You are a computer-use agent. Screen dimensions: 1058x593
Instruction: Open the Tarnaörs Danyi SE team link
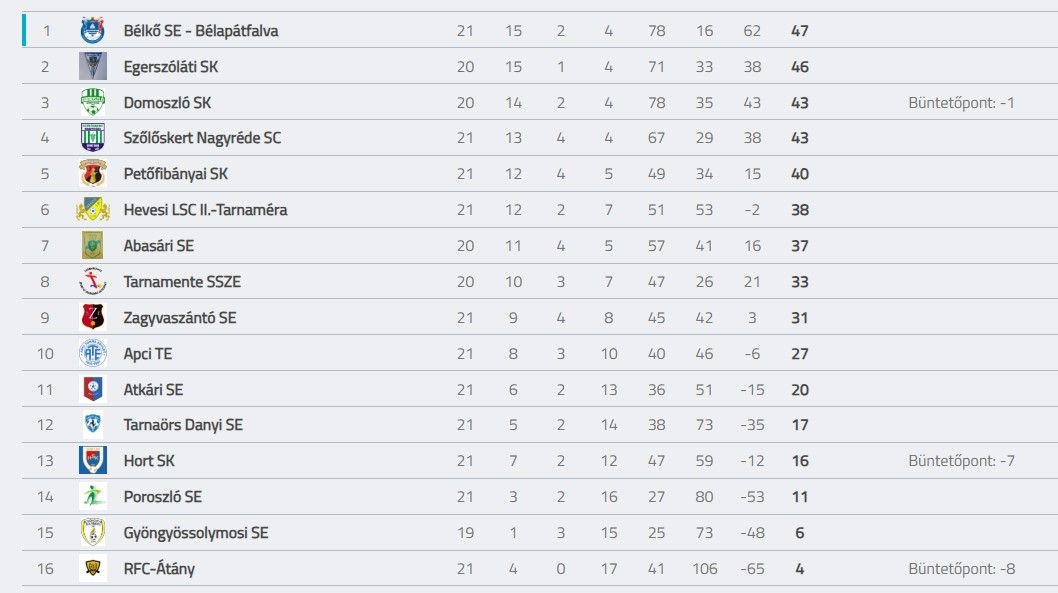coord(183,425)
